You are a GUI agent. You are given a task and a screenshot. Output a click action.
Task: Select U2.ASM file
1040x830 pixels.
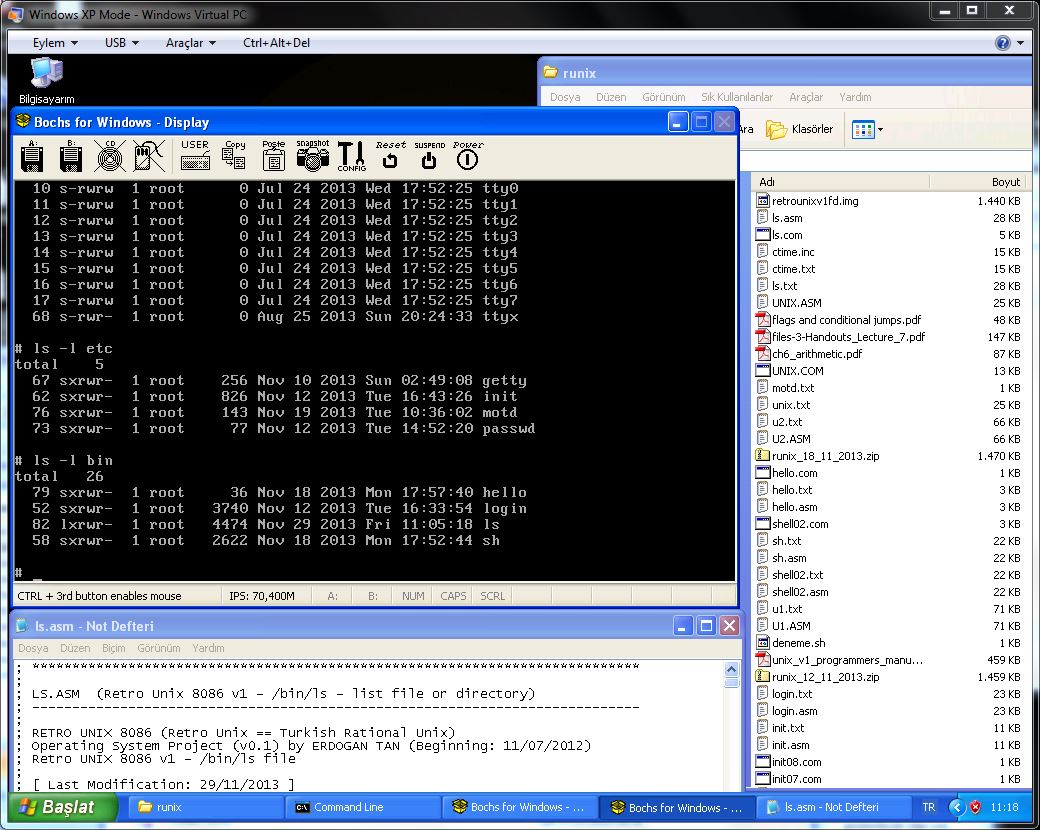(x=783, y=439)
